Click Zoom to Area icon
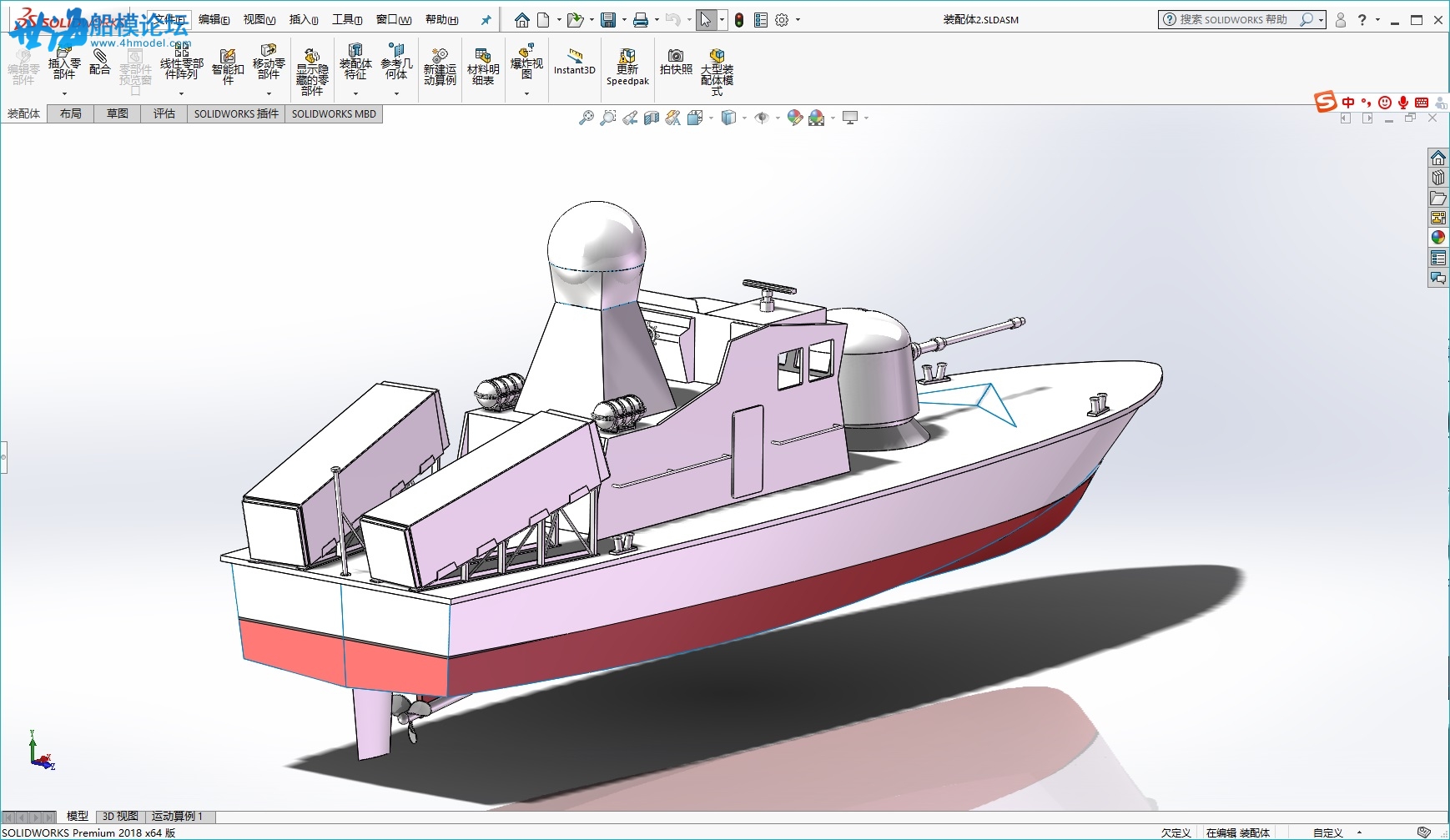 pyautogui.click(x=608, y=118)
